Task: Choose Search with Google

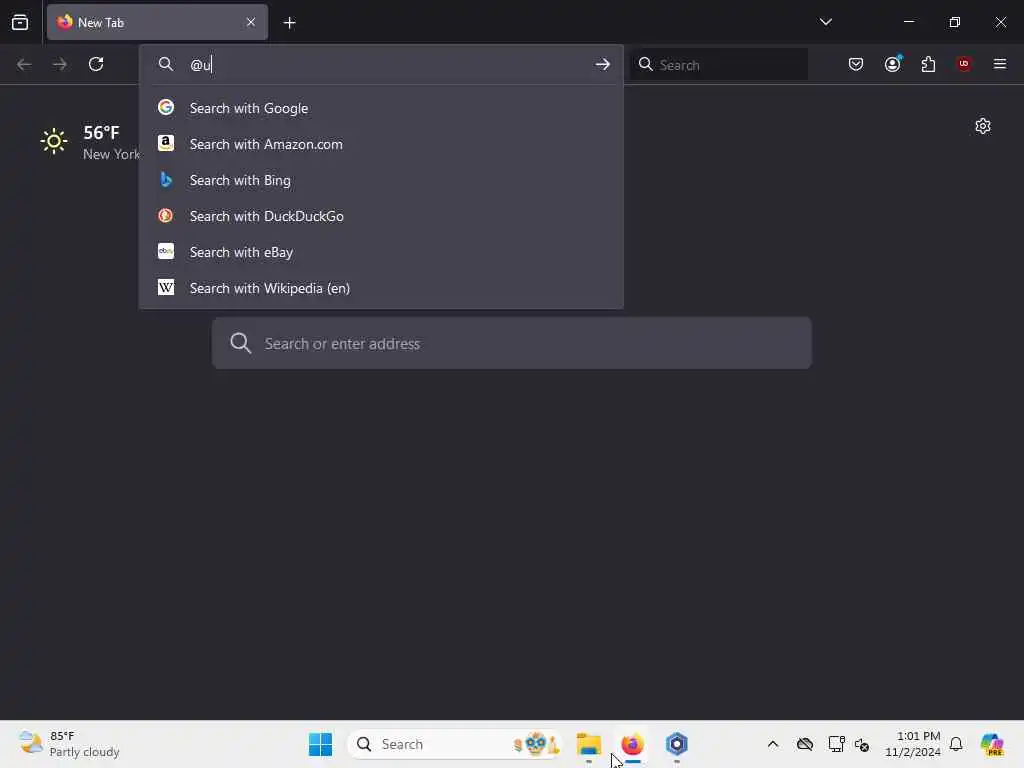Action: point(381,108)
